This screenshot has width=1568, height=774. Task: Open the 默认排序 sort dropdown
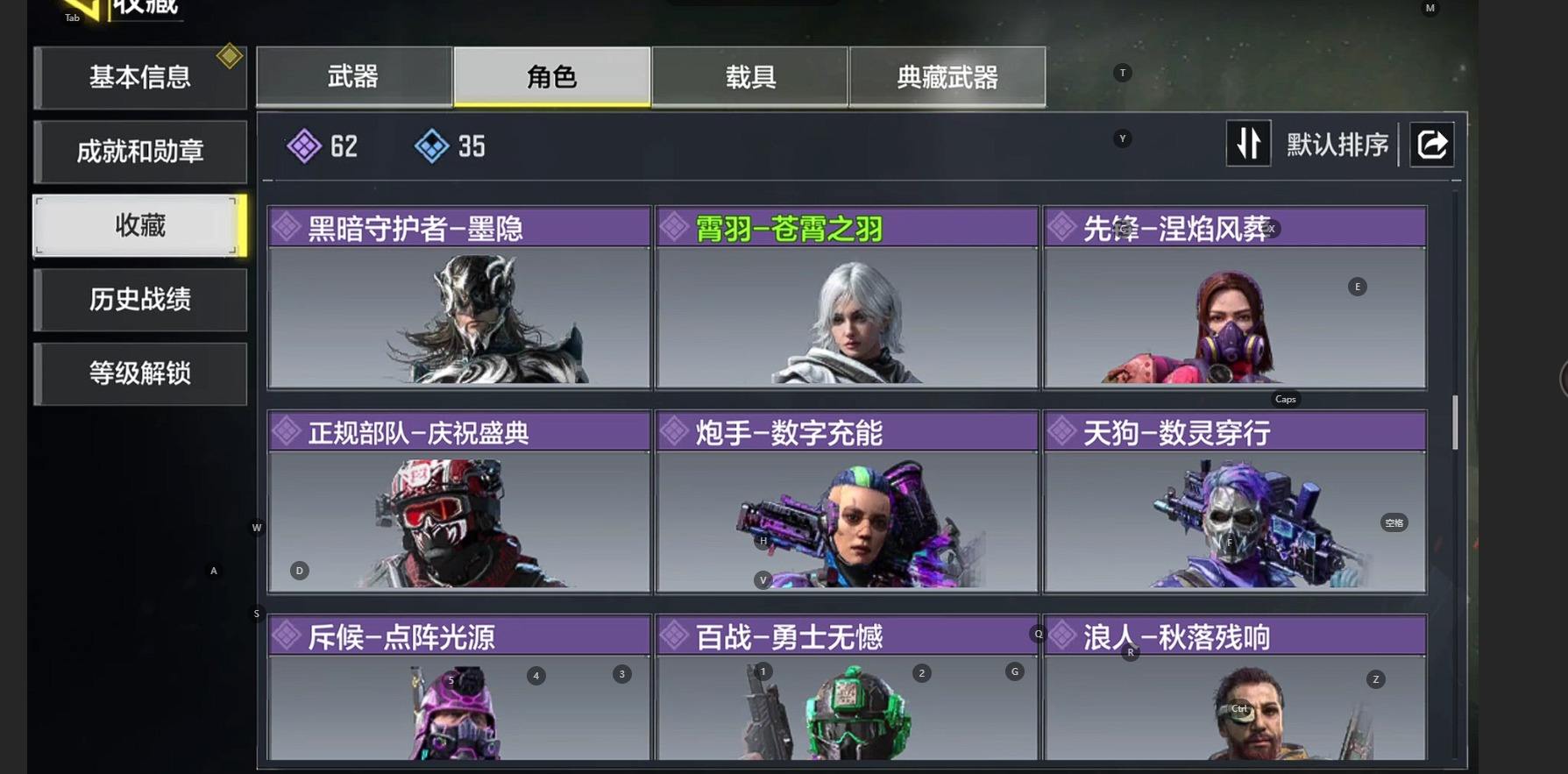click(1337, 145)
